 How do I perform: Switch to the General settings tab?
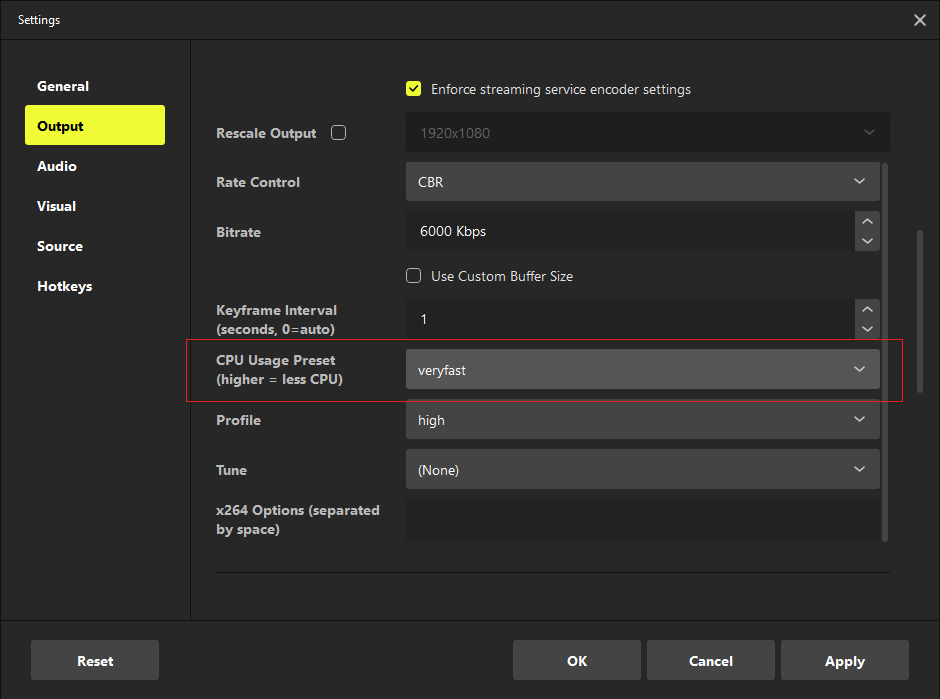[x=63, y=86]
